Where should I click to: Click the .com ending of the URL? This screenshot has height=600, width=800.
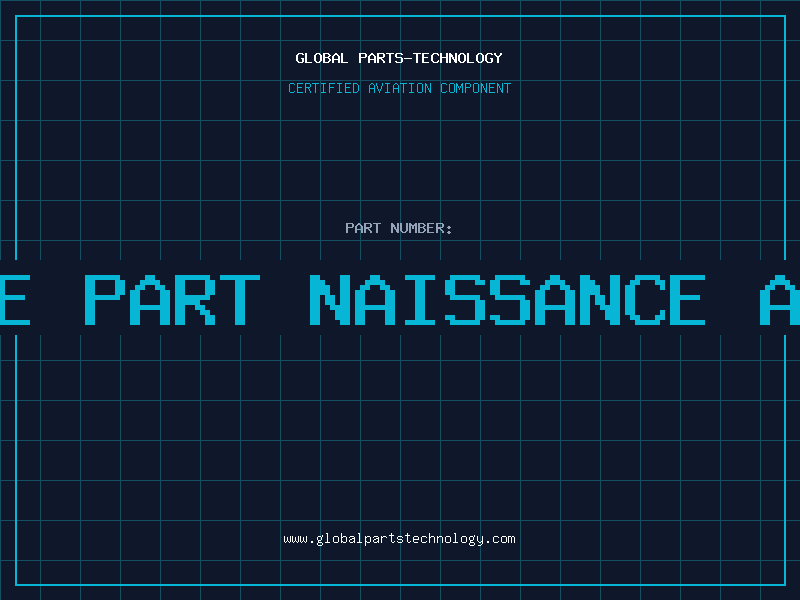click(x=499, y=539)
